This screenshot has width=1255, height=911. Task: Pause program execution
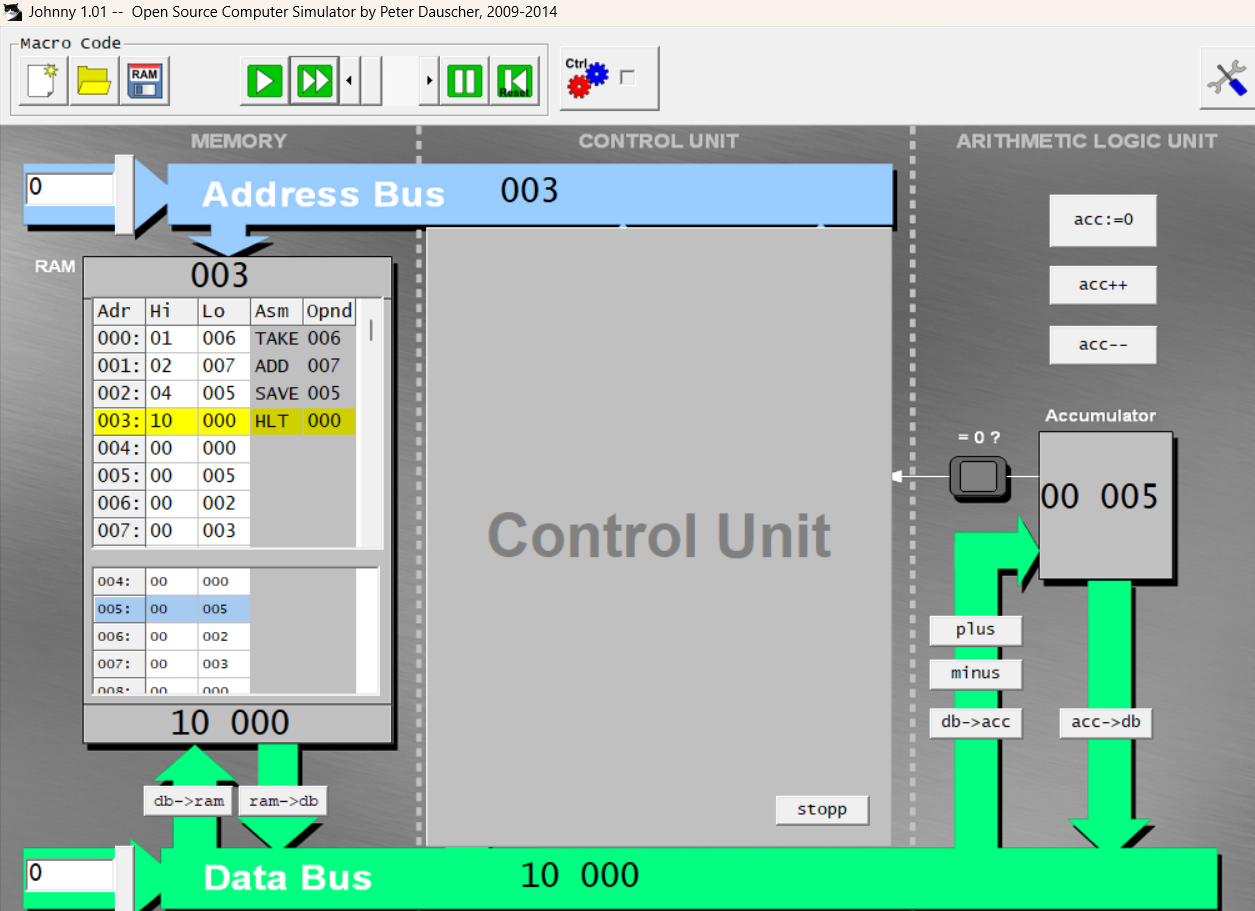464,80
